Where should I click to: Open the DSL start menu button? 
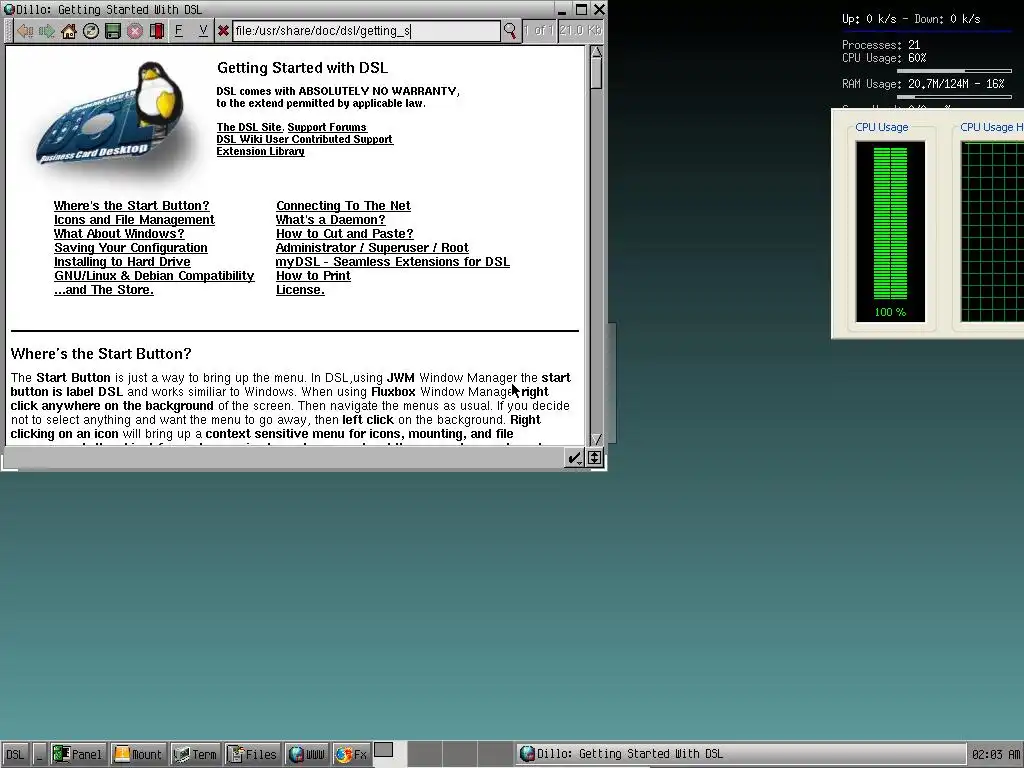point(15,754)
